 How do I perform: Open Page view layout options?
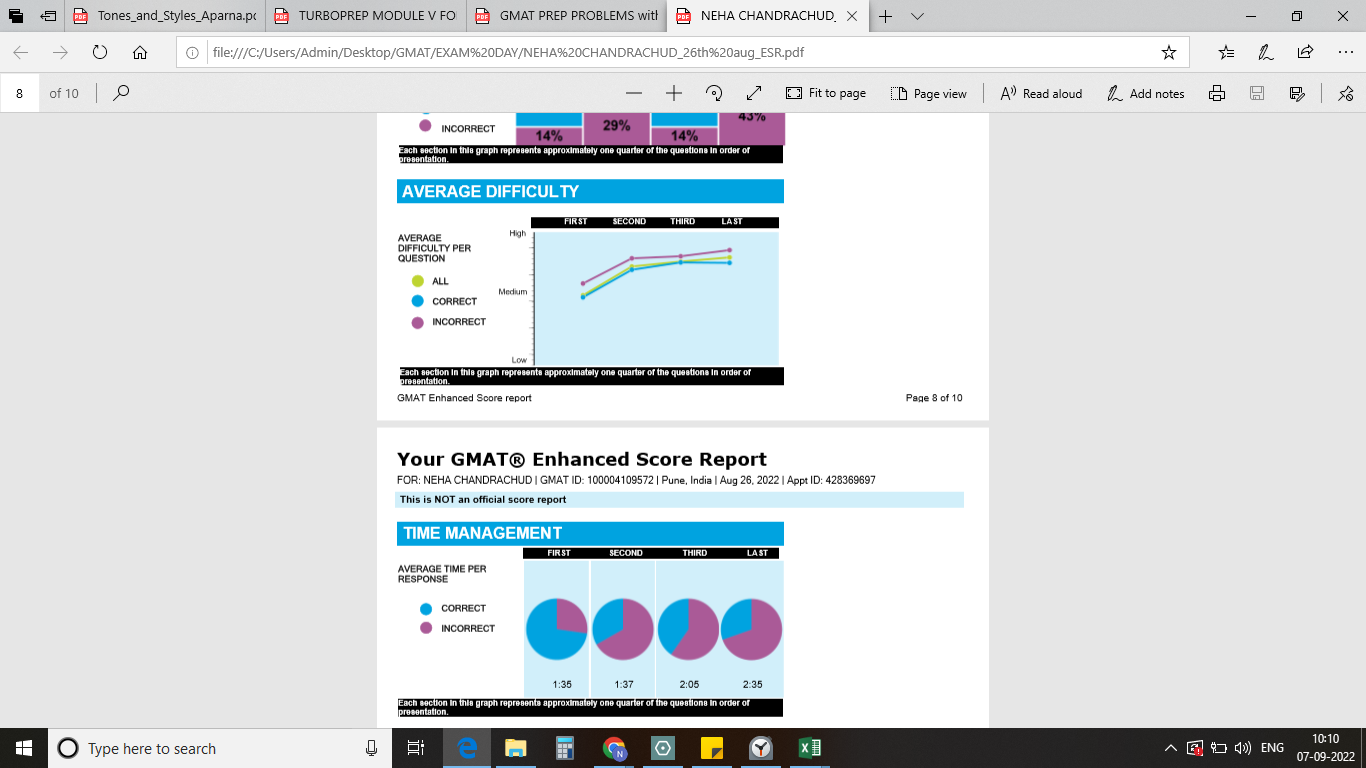(929, 93)
